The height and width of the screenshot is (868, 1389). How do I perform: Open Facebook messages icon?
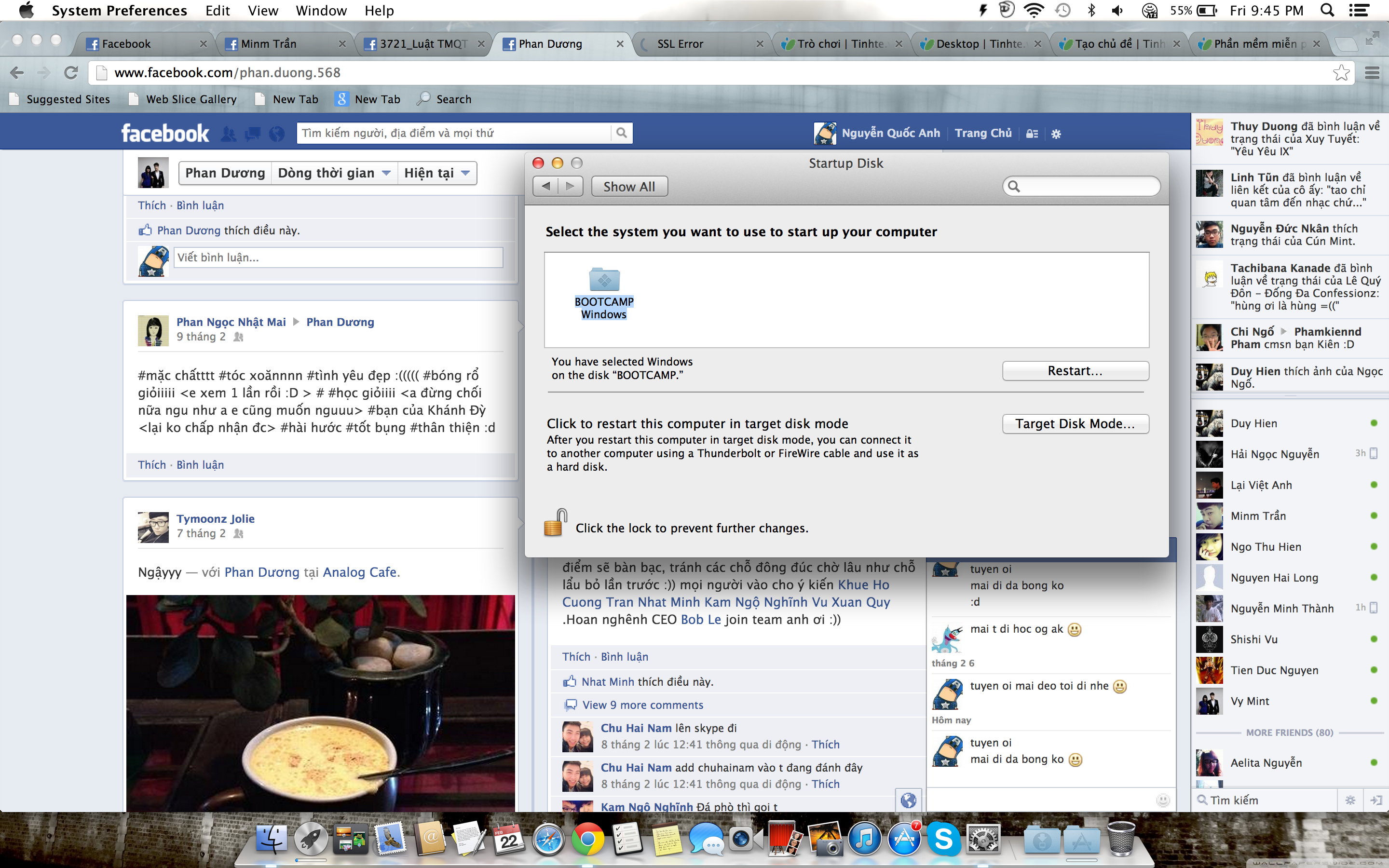point(253,134)
